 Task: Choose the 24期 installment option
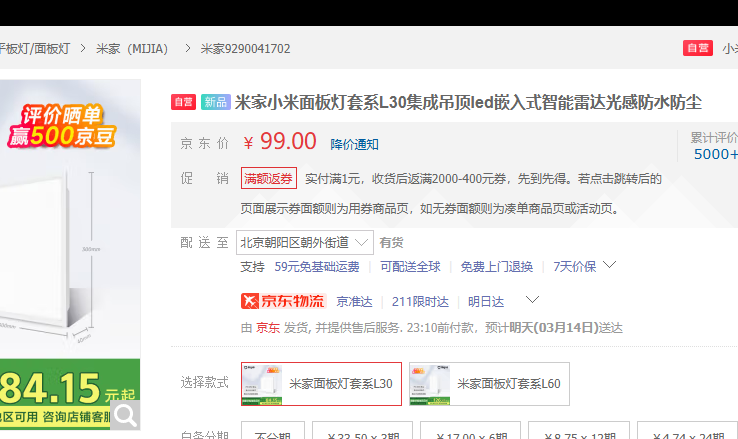688,431
